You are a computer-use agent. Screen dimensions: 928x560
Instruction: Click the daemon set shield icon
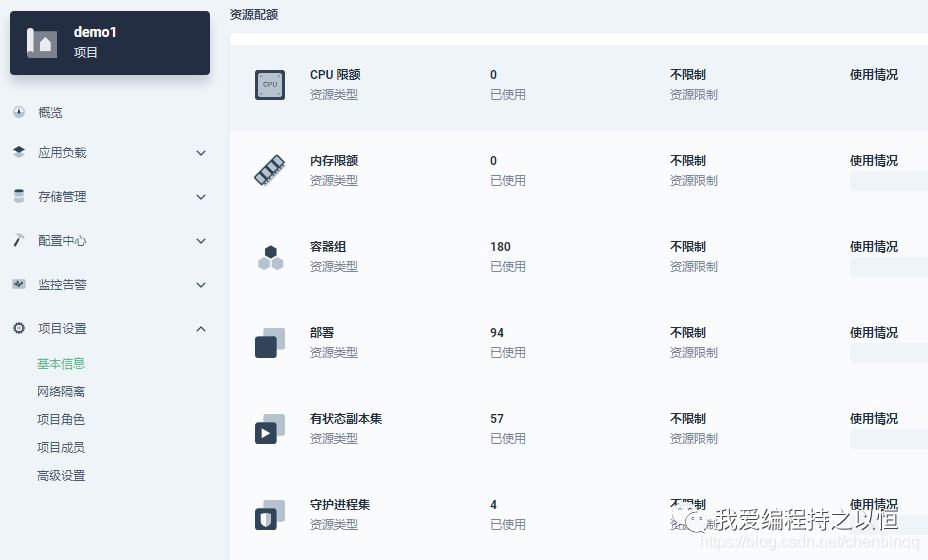pyautogui.click(x=270, y=515)
